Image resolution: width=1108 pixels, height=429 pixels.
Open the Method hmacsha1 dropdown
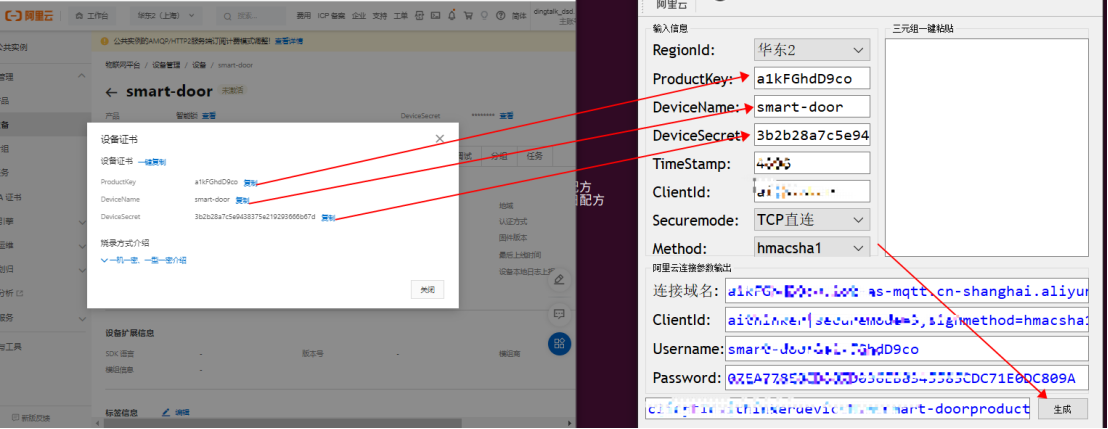(x=811, y=248)
